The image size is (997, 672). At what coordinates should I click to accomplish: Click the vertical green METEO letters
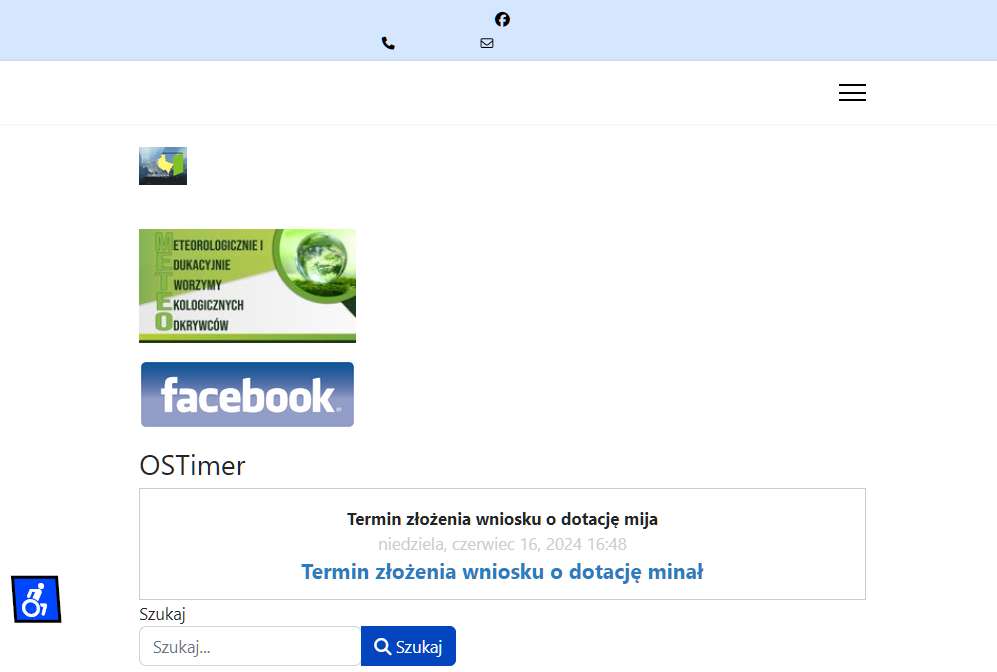click(x=163, y=282)
